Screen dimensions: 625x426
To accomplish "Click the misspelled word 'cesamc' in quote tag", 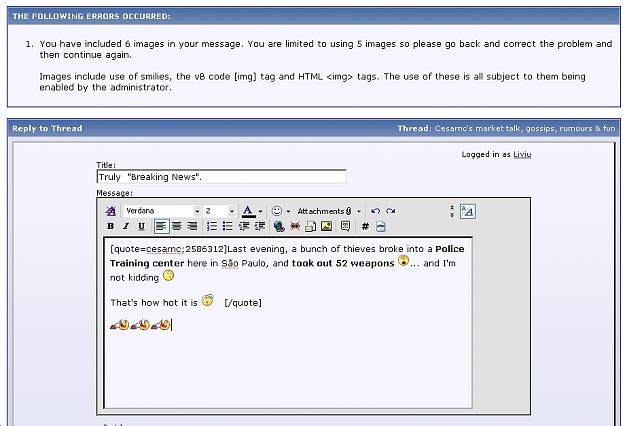I will point(164,249).
